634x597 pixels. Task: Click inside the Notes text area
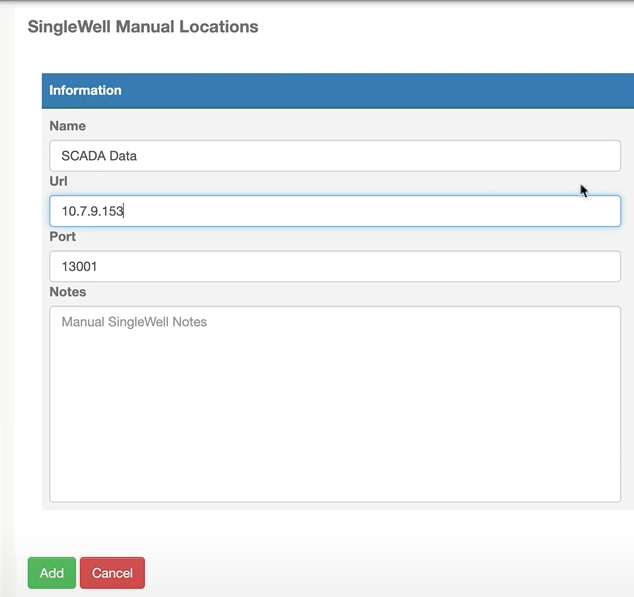(x=335, y=404)
